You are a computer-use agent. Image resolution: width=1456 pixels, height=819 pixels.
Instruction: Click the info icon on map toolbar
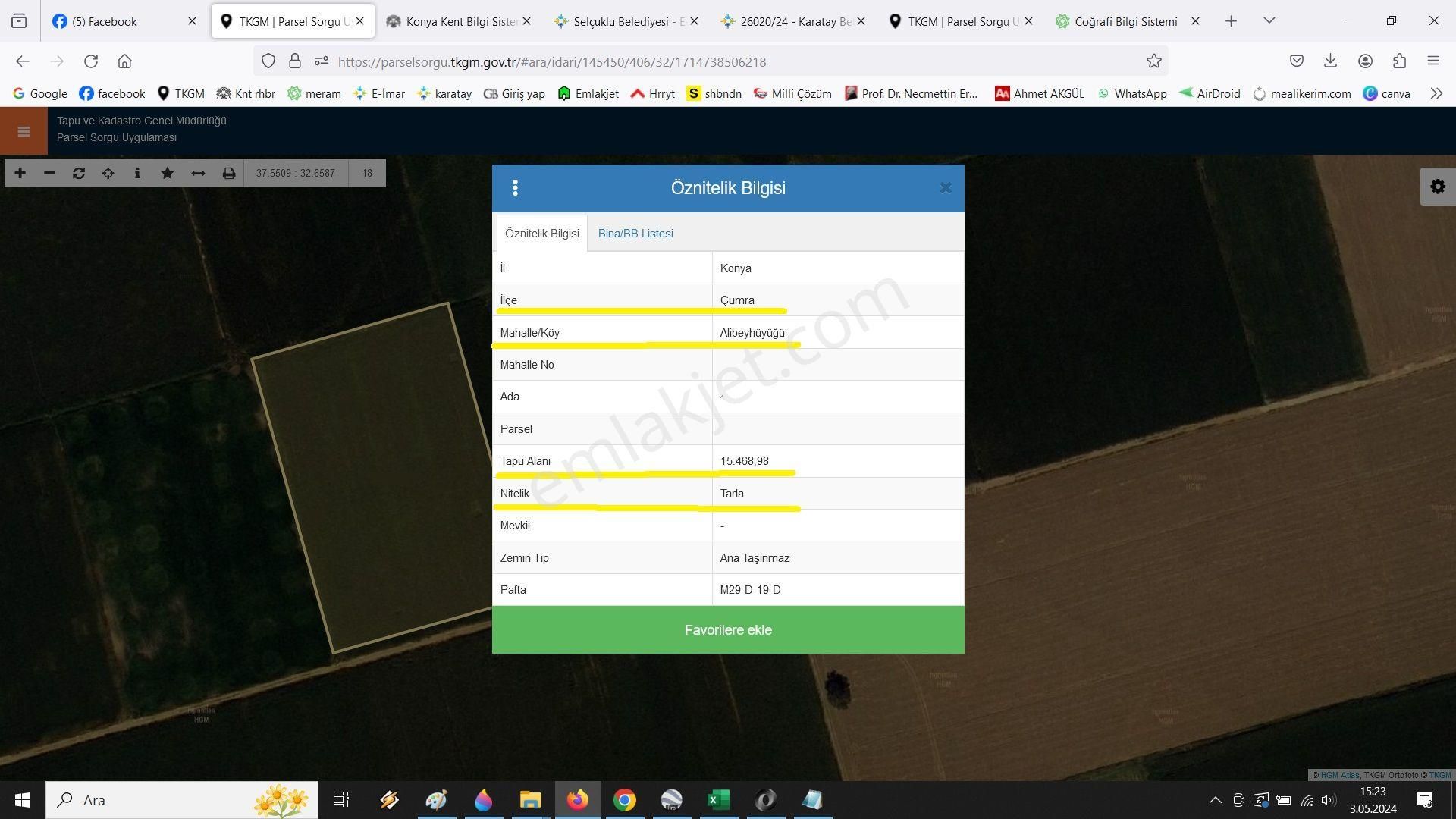(x=138, y=173)
